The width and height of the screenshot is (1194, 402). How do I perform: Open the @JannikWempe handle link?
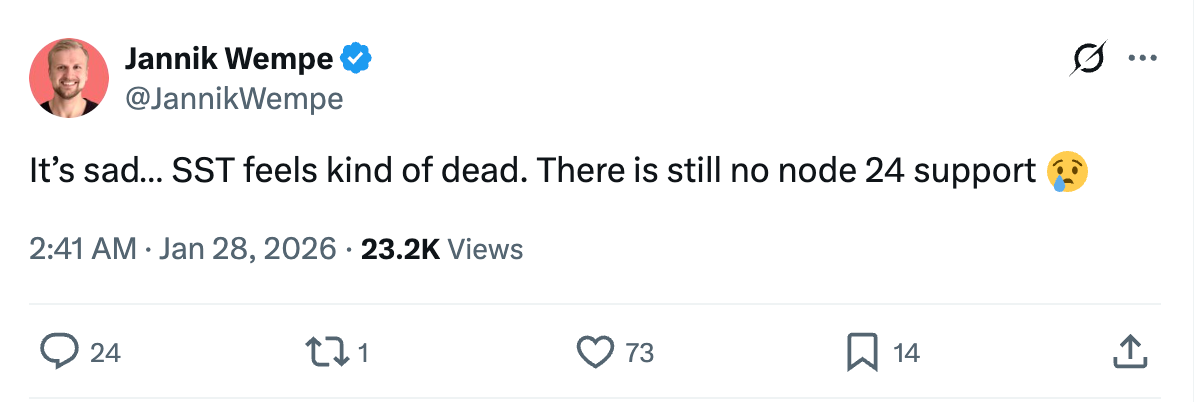[x=233, y=98]
